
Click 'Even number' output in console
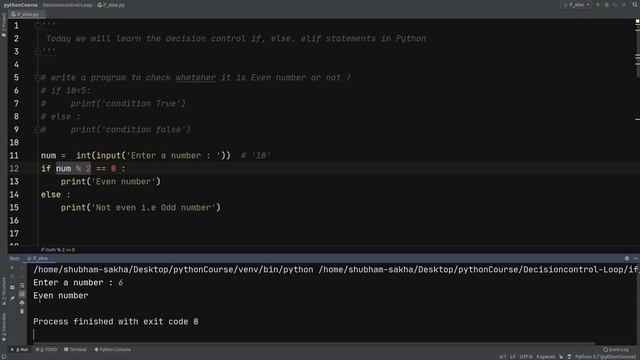point(61,296)
